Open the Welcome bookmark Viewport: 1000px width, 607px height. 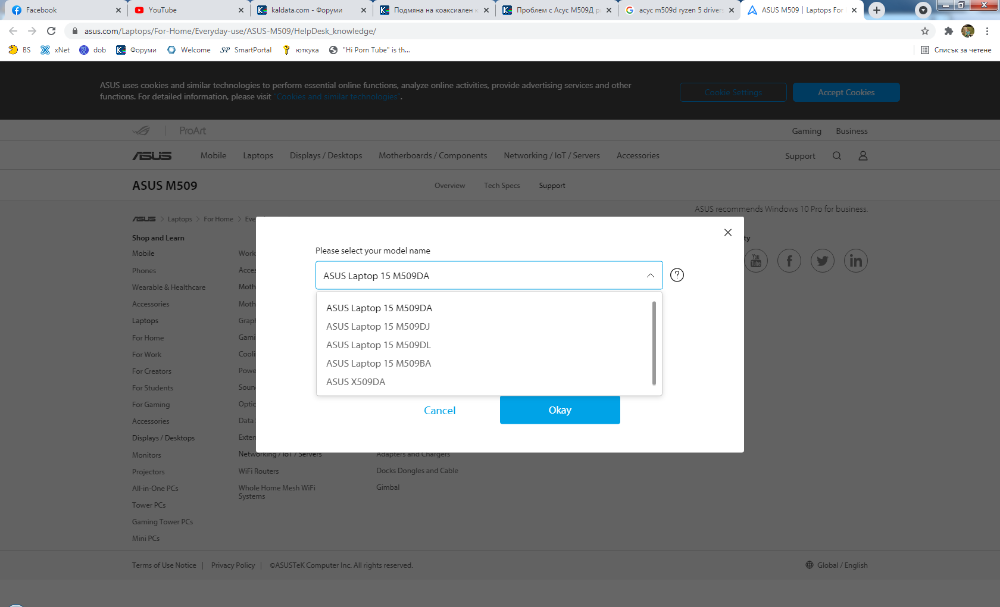point(189,50)
